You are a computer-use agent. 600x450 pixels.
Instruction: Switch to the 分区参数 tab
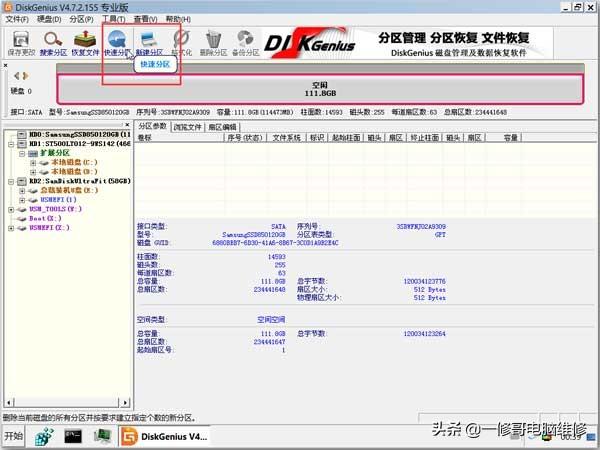coord(152,126)
